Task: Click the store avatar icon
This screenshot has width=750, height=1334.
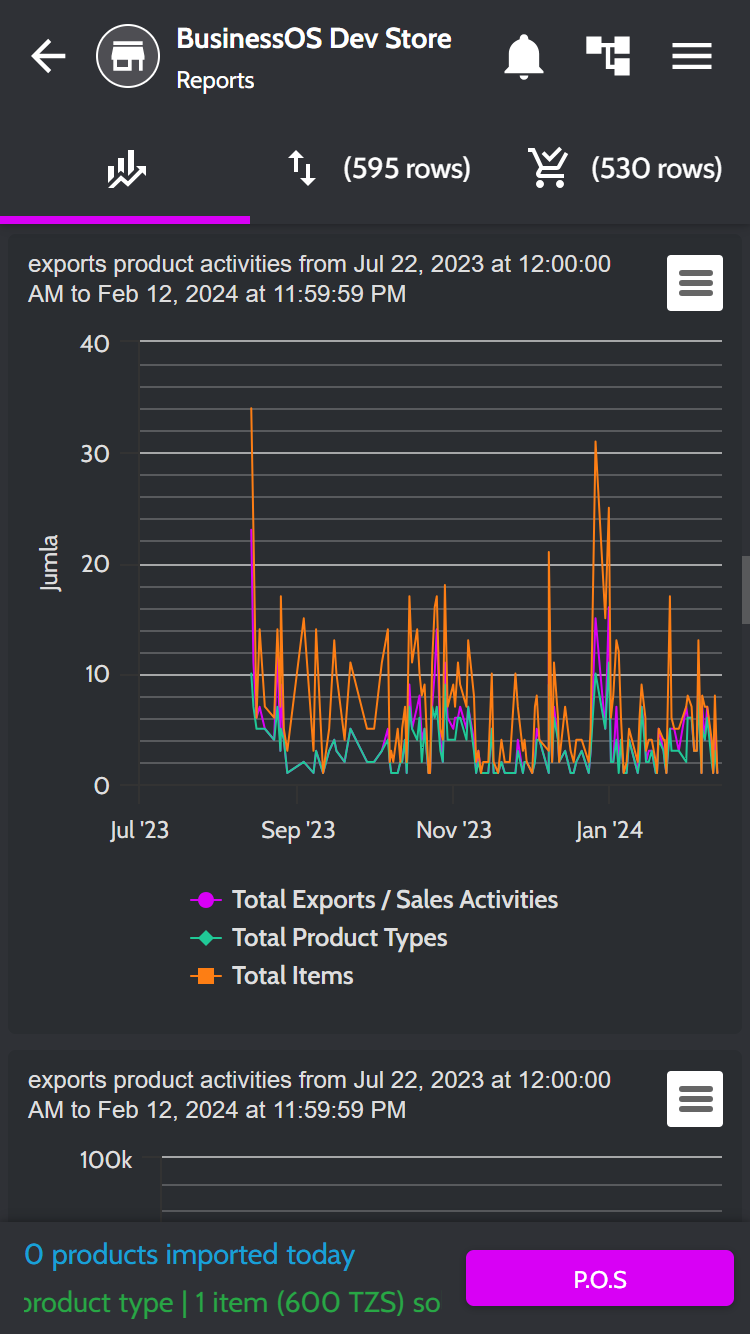Action: pos(128,57)
